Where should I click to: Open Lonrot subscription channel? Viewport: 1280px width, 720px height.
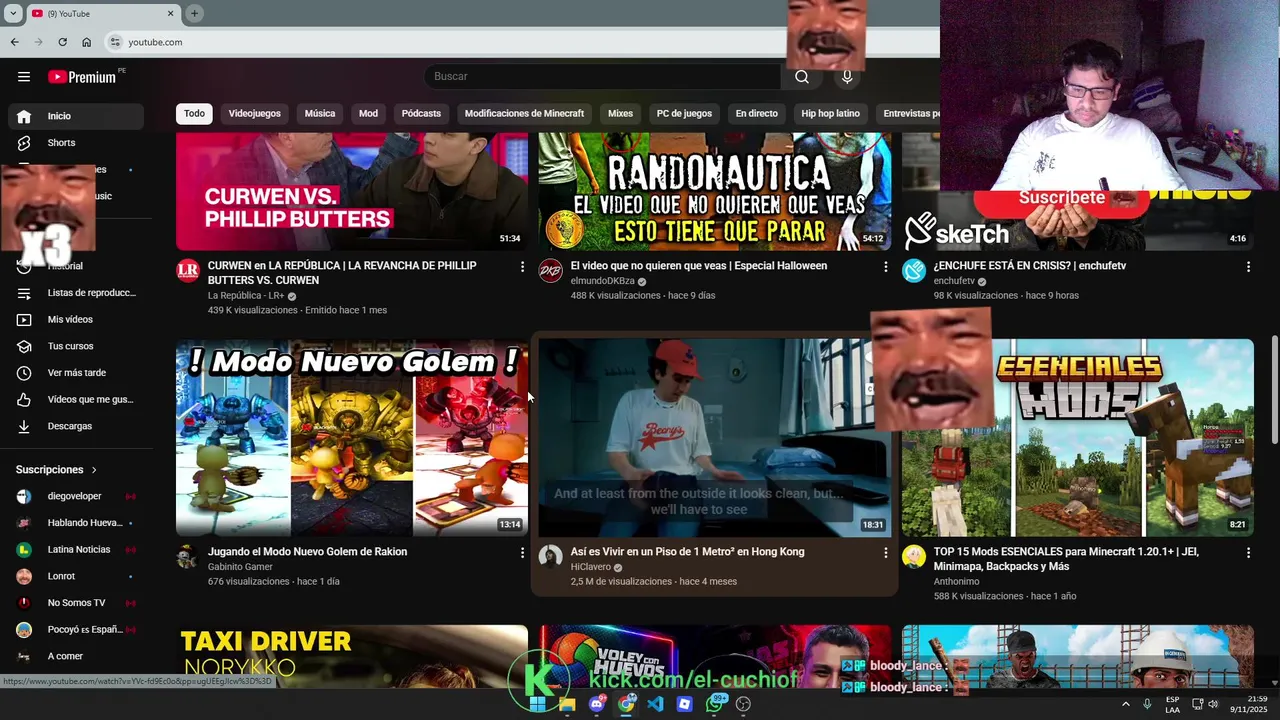(76, 577)
